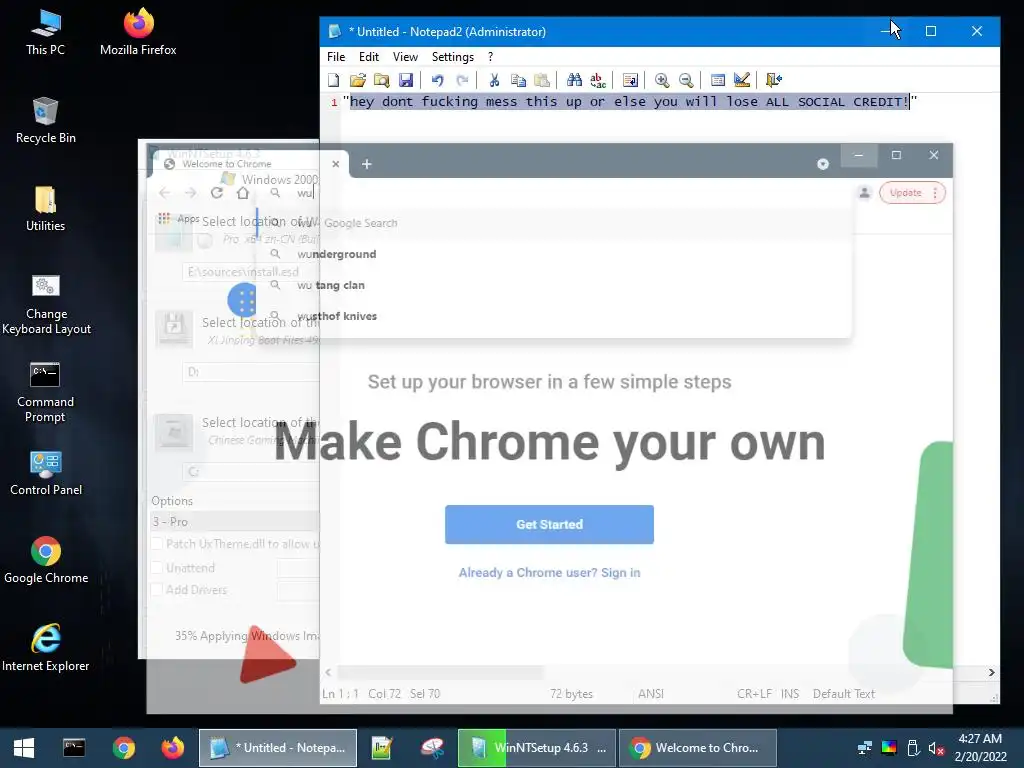Click the Exit door icon in Notepad2 toolbar

pyautogui.click(x=774, y=80)
